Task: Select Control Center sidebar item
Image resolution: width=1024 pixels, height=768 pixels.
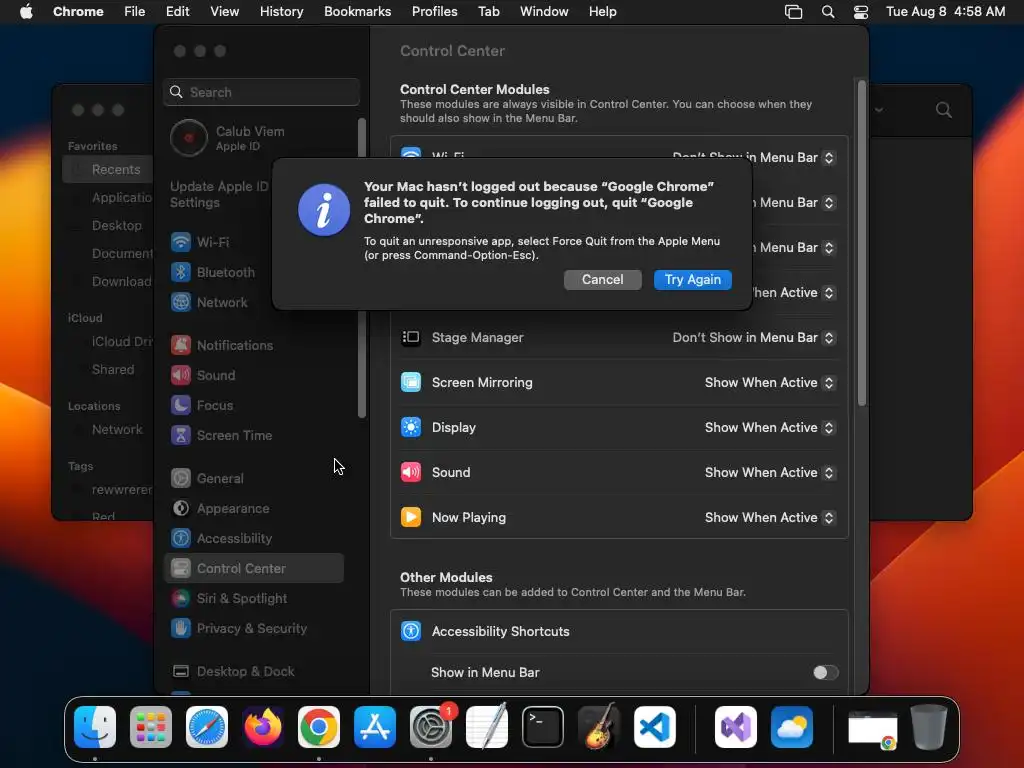Action: click(253, 568)
